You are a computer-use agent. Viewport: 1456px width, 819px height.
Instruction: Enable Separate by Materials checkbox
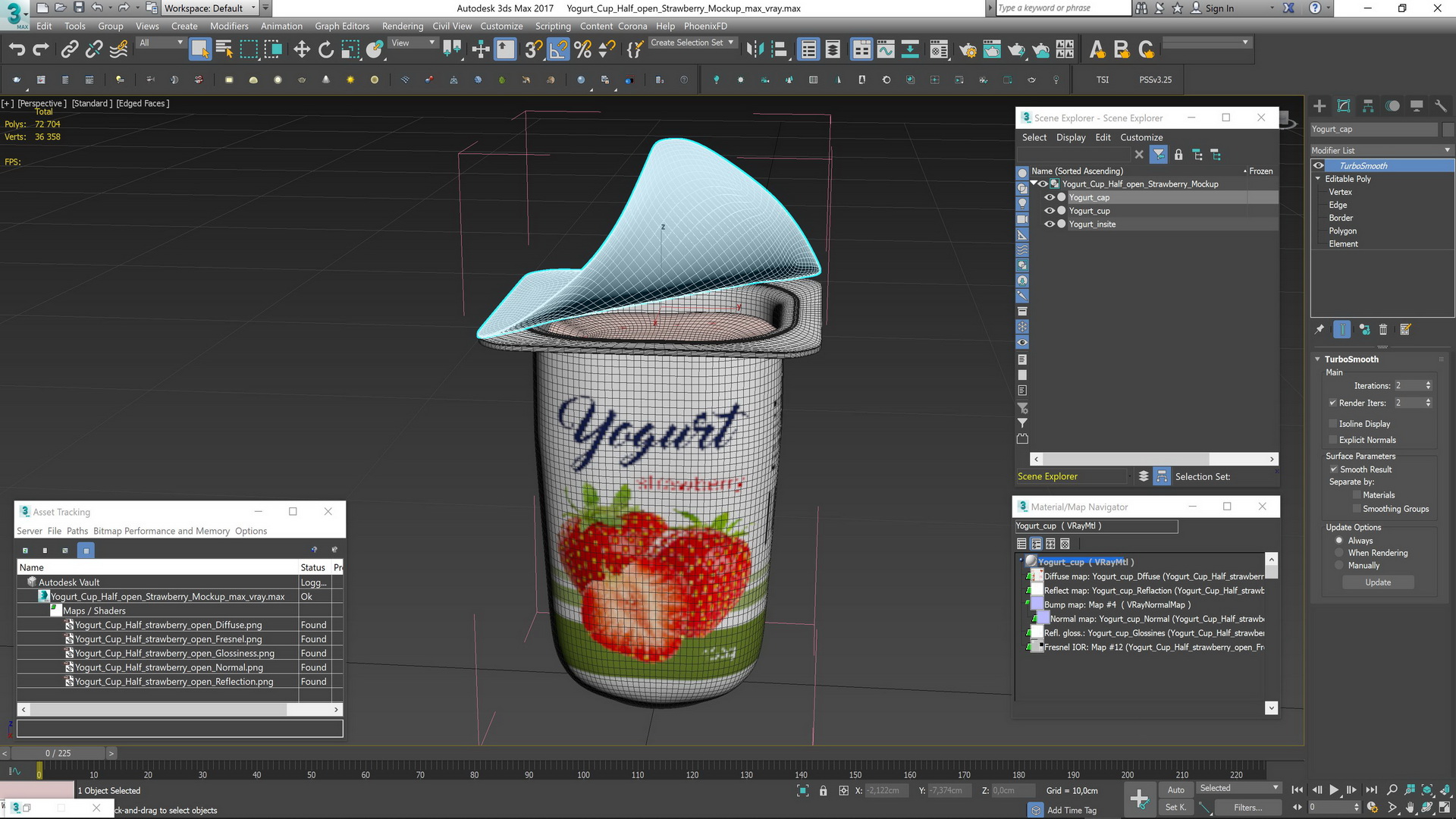point(1357,495)
